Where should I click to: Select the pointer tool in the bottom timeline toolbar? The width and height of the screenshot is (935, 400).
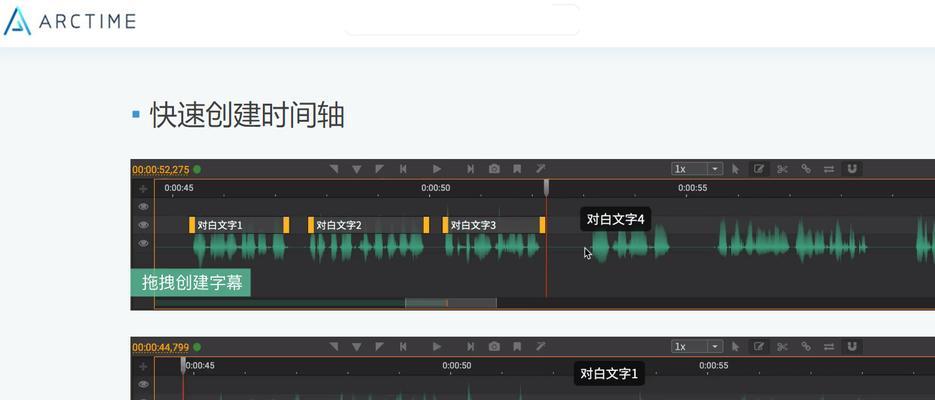736,346
